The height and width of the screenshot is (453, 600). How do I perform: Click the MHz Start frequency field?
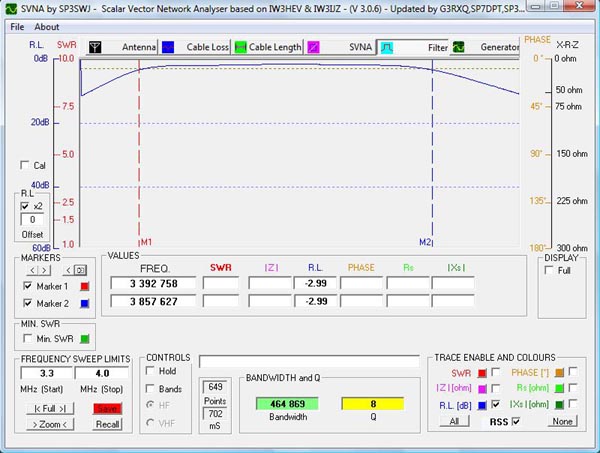(37, 374)
